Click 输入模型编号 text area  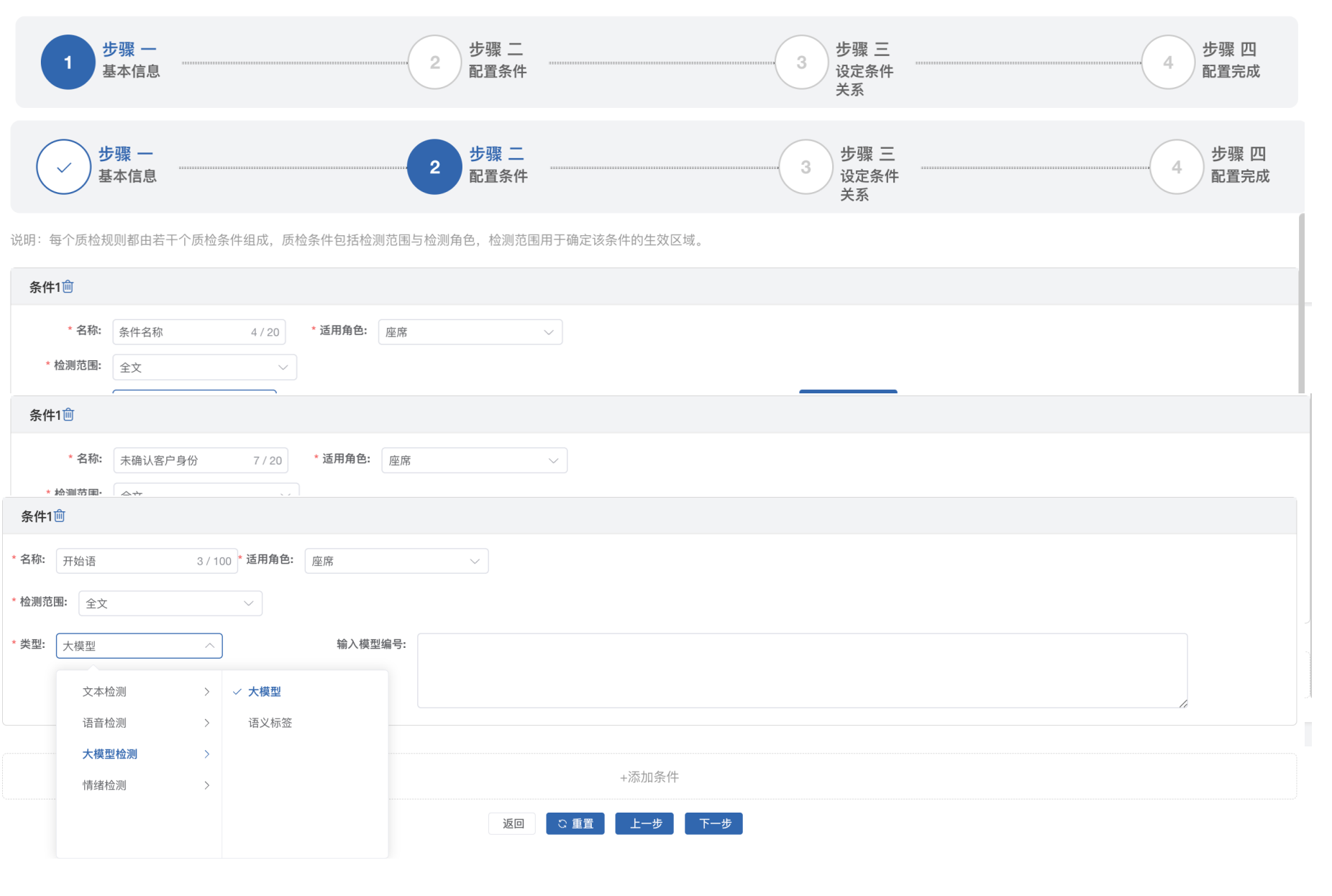point(803,670)
